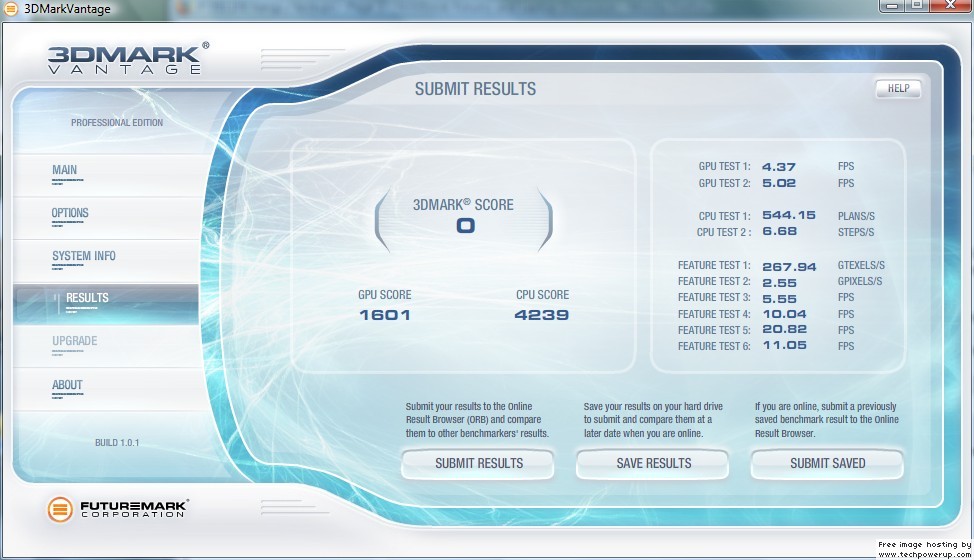Click the 3DMARK SCORE label
The height and width of the screenshot is (560, 974).
tap(463, 204)
